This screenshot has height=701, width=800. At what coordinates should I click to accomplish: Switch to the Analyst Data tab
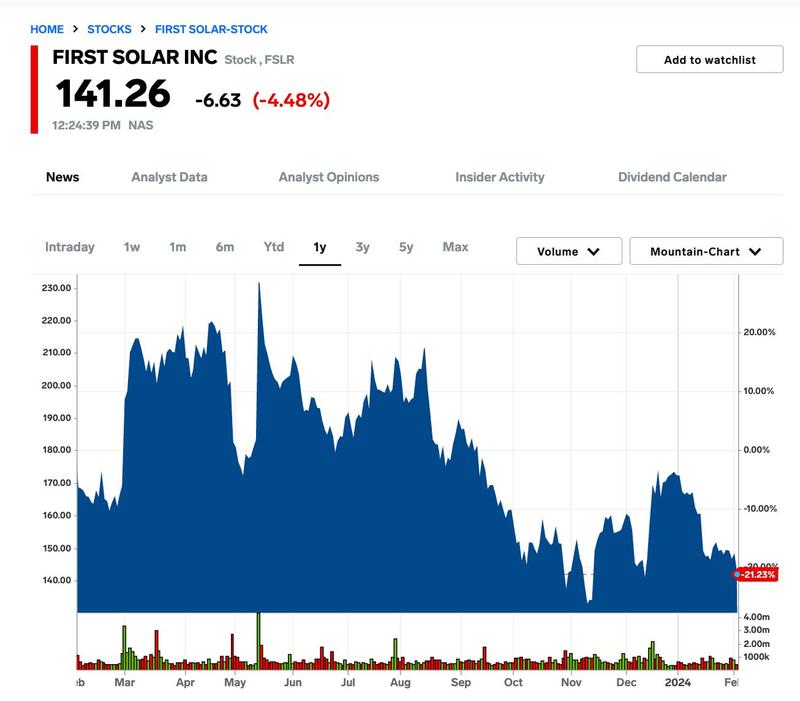click(169, 177)
